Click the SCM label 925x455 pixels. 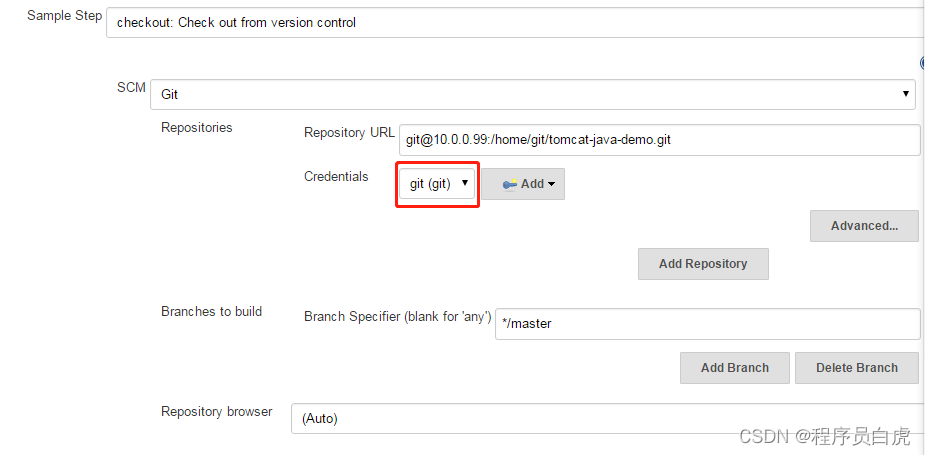click(x=131, y=87)
